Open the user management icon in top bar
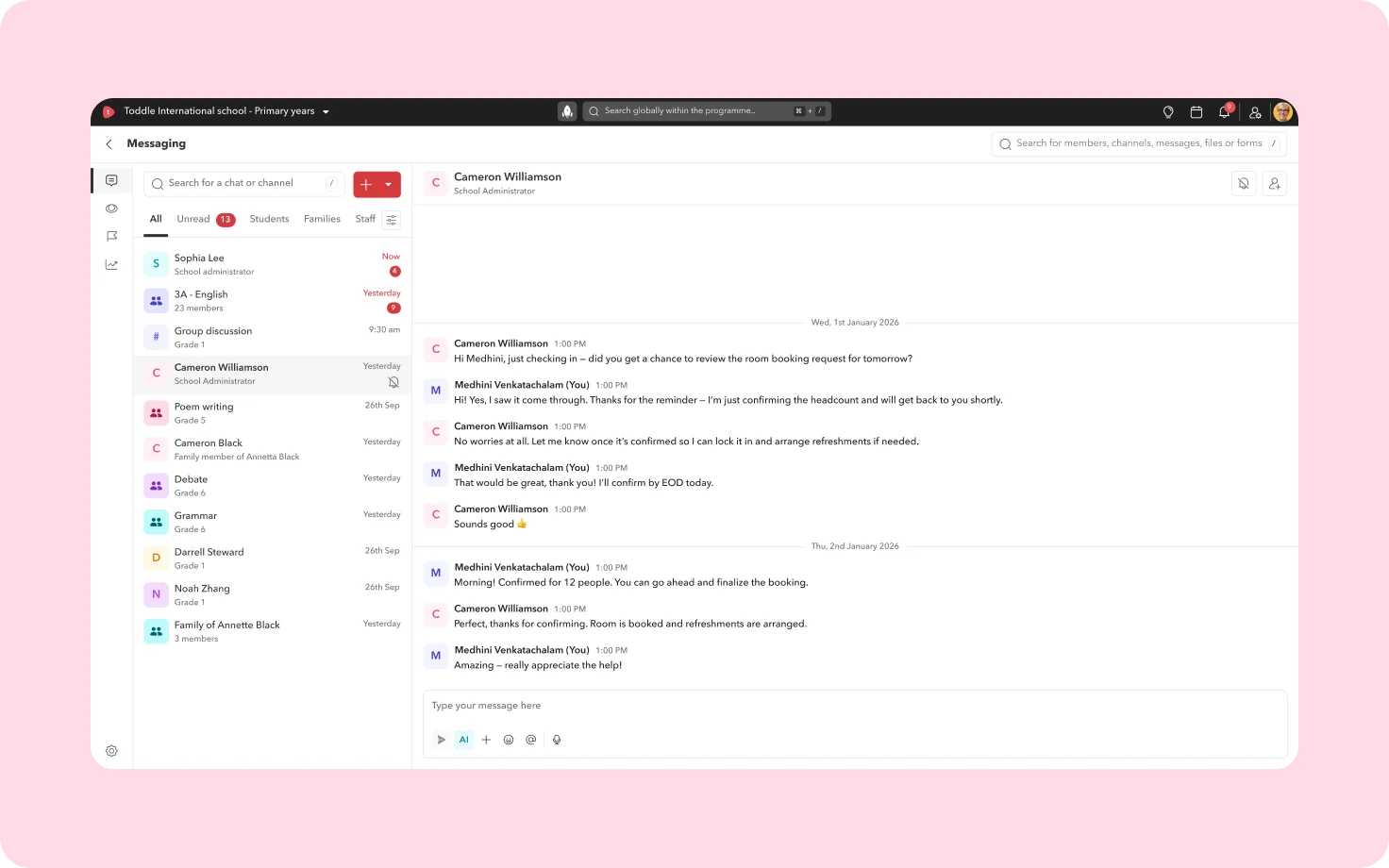This screenshot has width=1389, height=868. [x=1255, y=111]
